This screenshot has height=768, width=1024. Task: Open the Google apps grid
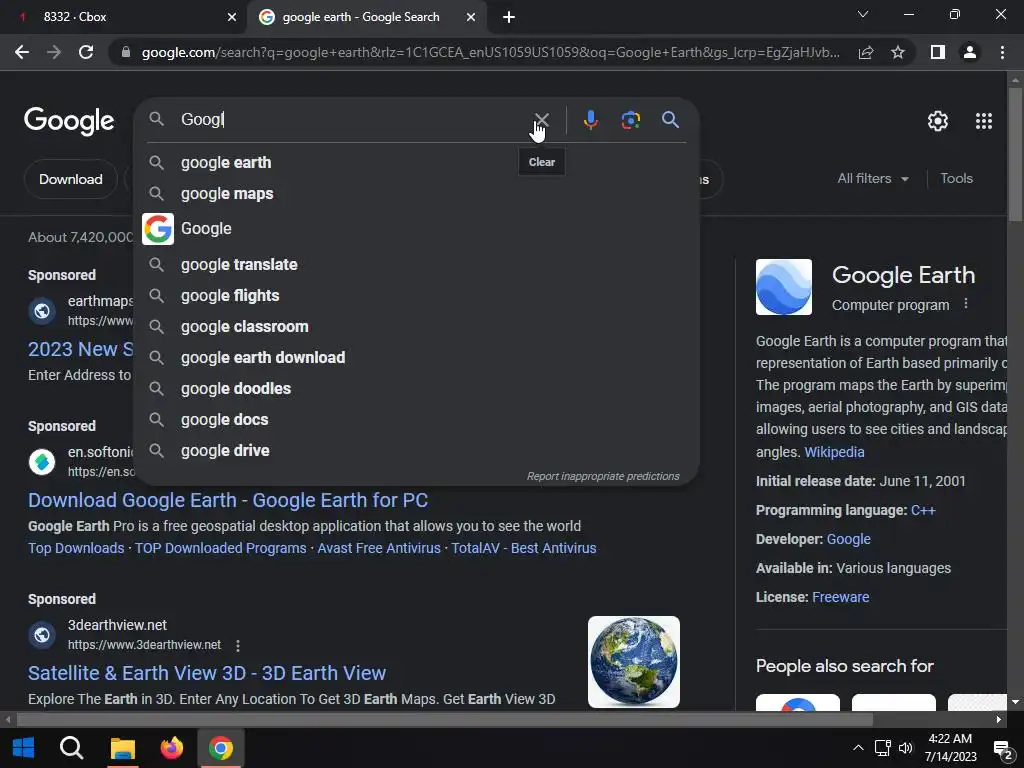pyautogui.click(x=984, y=121)
